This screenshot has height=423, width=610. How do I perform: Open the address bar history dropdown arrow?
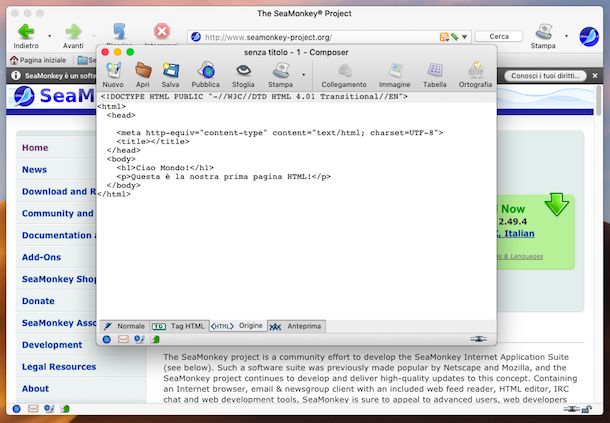click(x=465, y=37)
